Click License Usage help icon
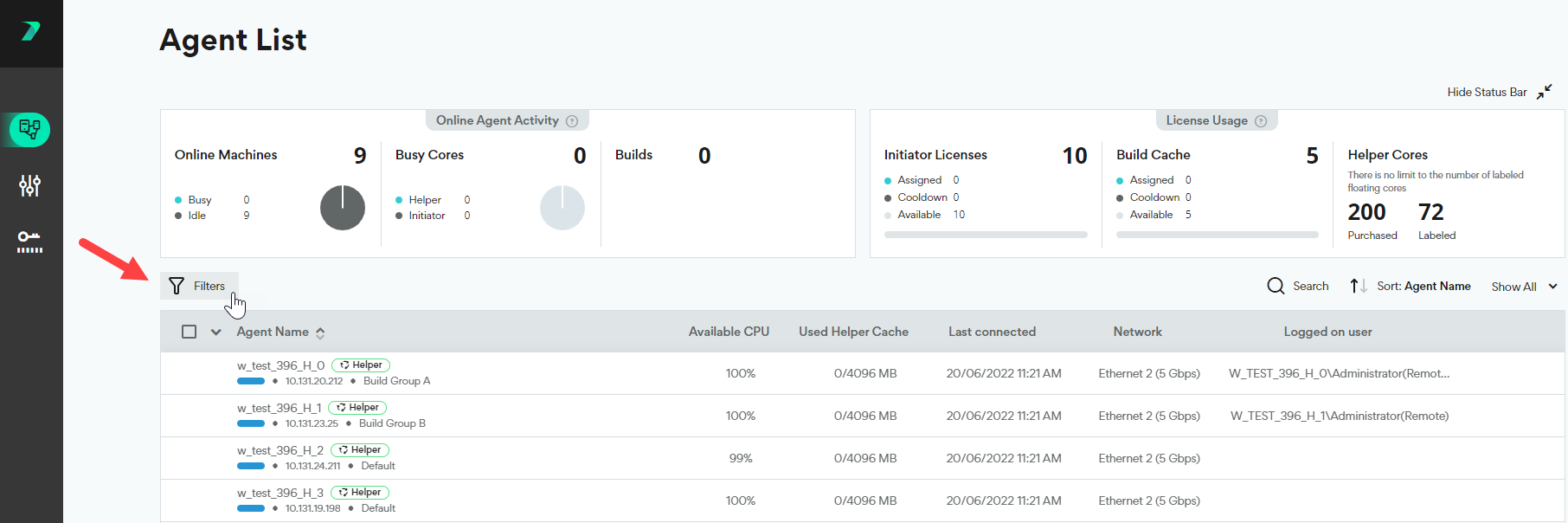The width and height of the screenshot is (1568, 523). coord(1261,121)
